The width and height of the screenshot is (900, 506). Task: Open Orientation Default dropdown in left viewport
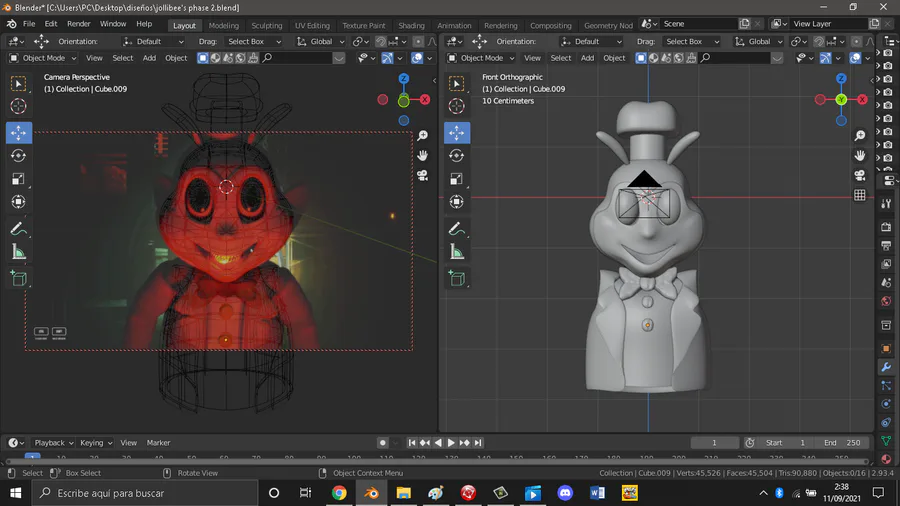point(153,41)
